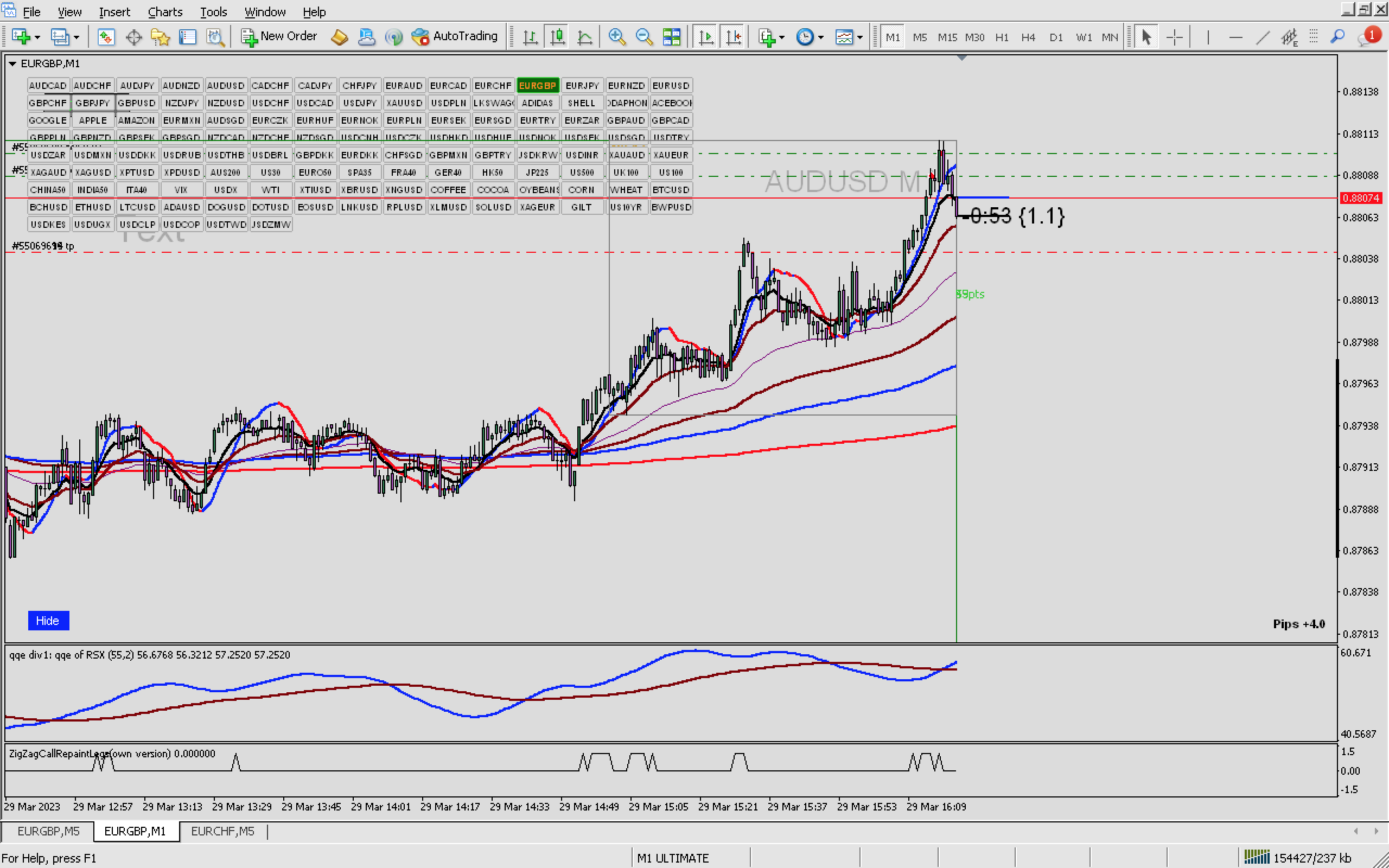Toggle the AutoTrading button
The height and width of the screenshot is (868, 1389).
455,36
